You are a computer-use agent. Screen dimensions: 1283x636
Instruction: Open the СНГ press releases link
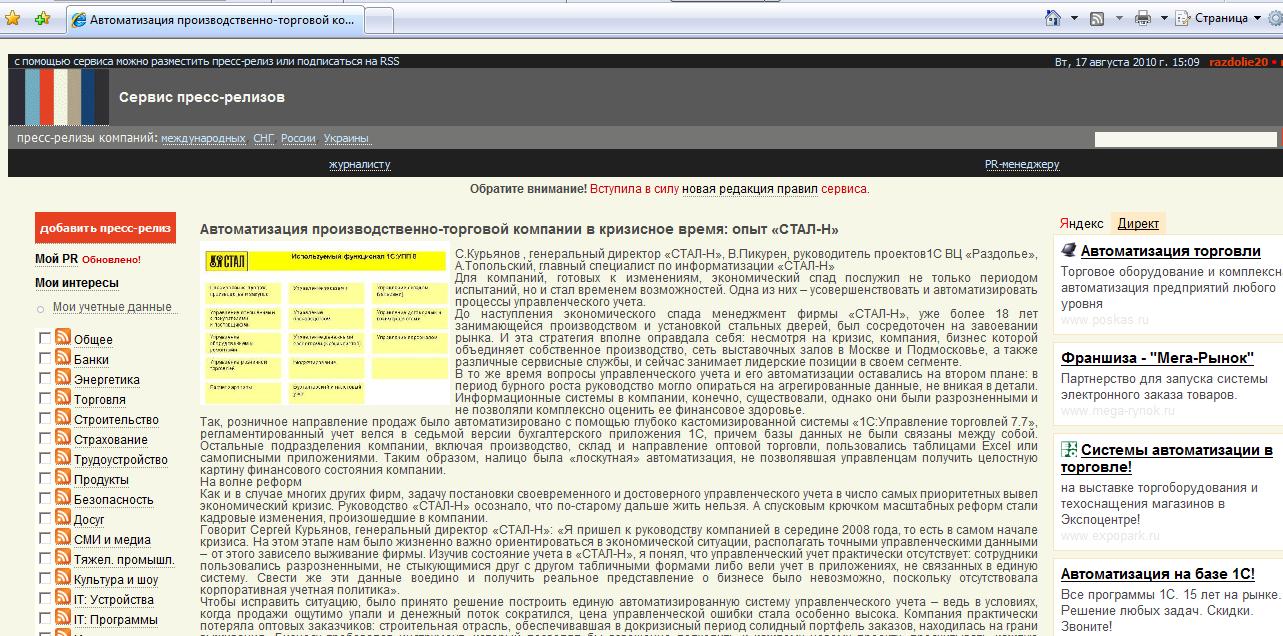click(264, 139)
